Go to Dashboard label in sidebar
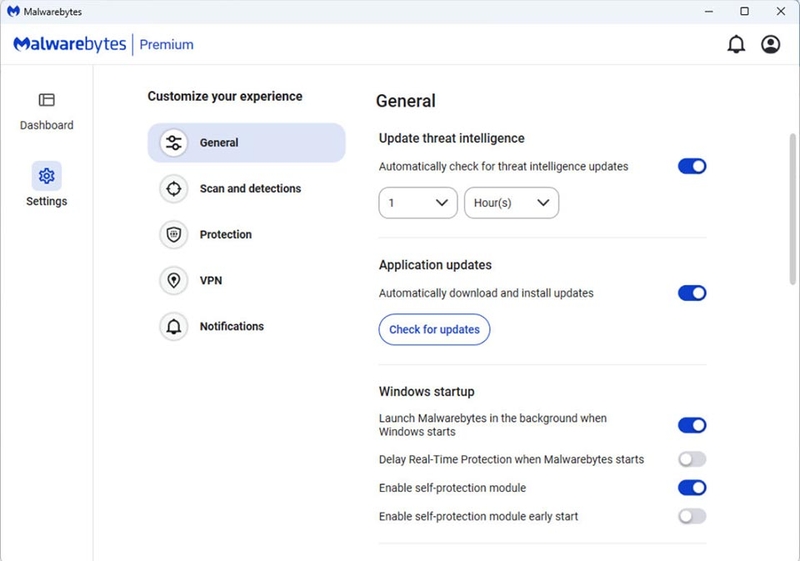The image size is (800, 561). tap(46, 125)
